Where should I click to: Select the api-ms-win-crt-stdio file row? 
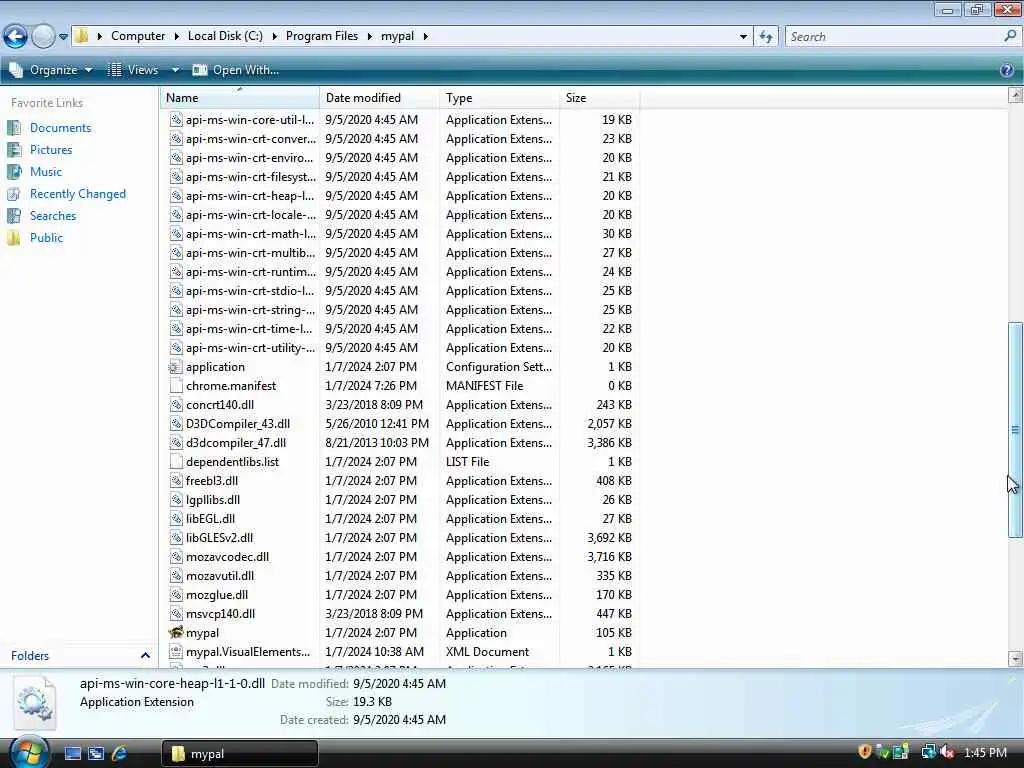400,291
